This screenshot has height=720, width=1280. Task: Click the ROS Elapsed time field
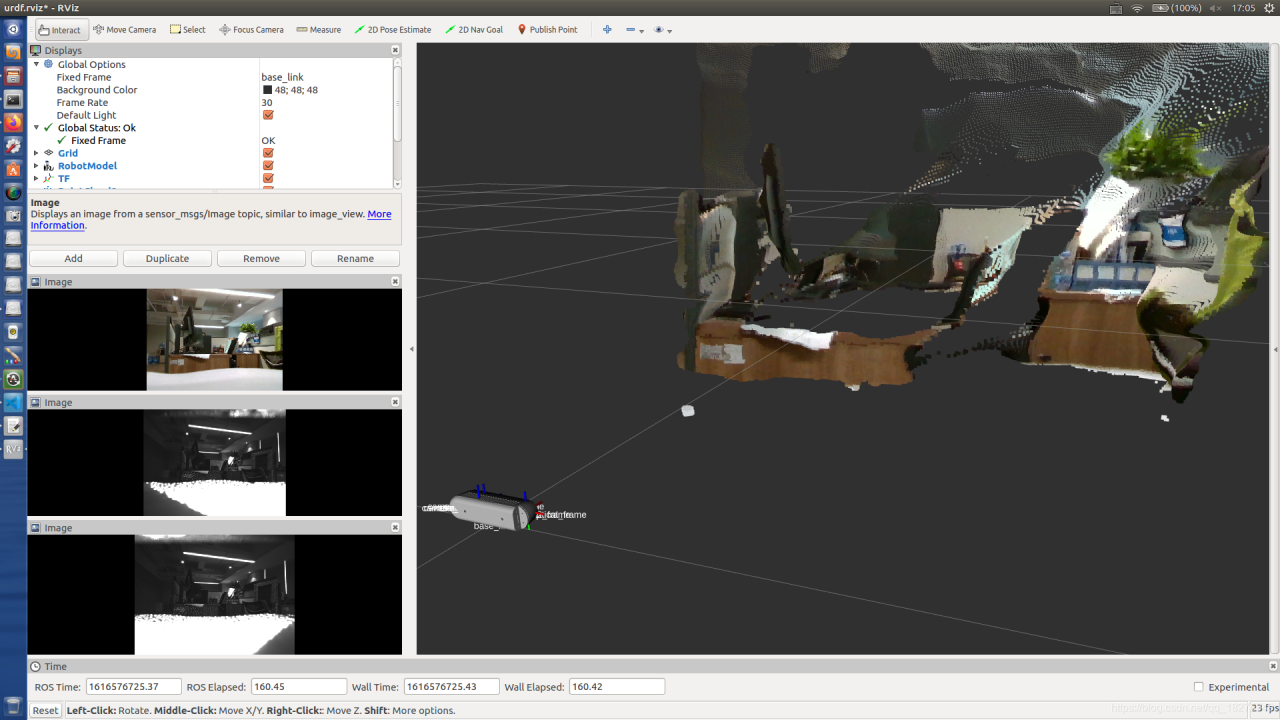[x=298, y=687]
